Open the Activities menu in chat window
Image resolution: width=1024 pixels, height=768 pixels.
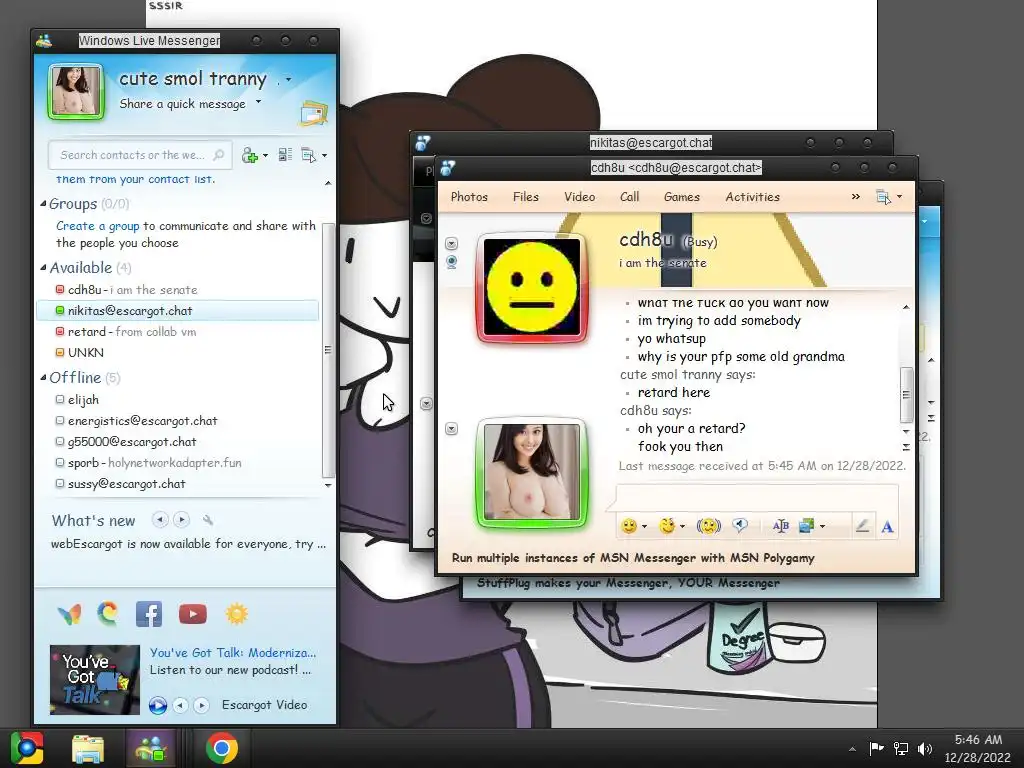[x=752, y=197]
